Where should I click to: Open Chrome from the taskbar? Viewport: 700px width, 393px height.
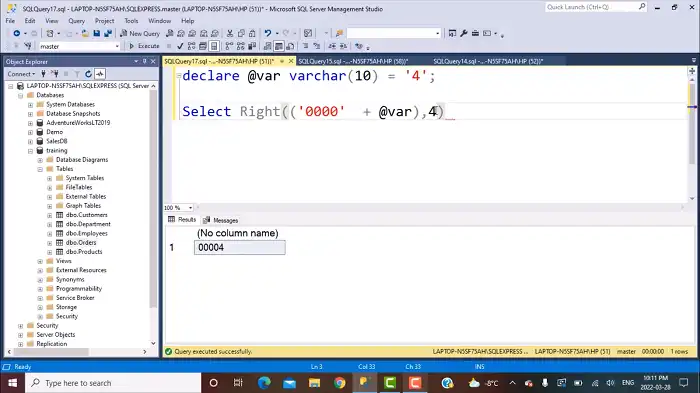click(x=340, y=383)
